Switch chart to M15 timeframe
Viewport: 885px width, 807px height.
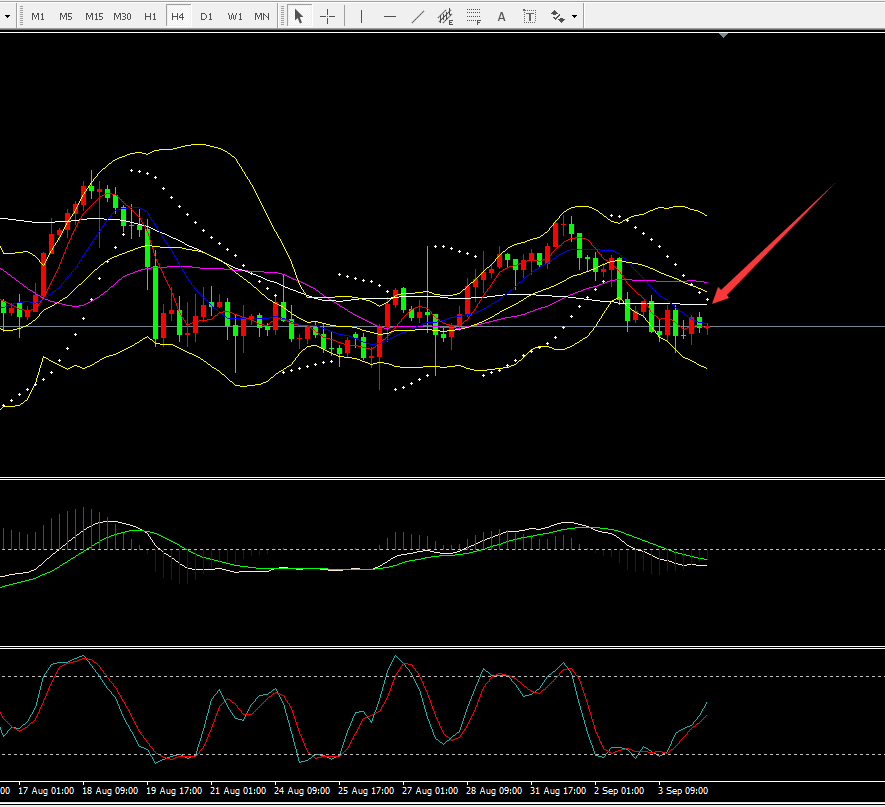tap(94, 16)
